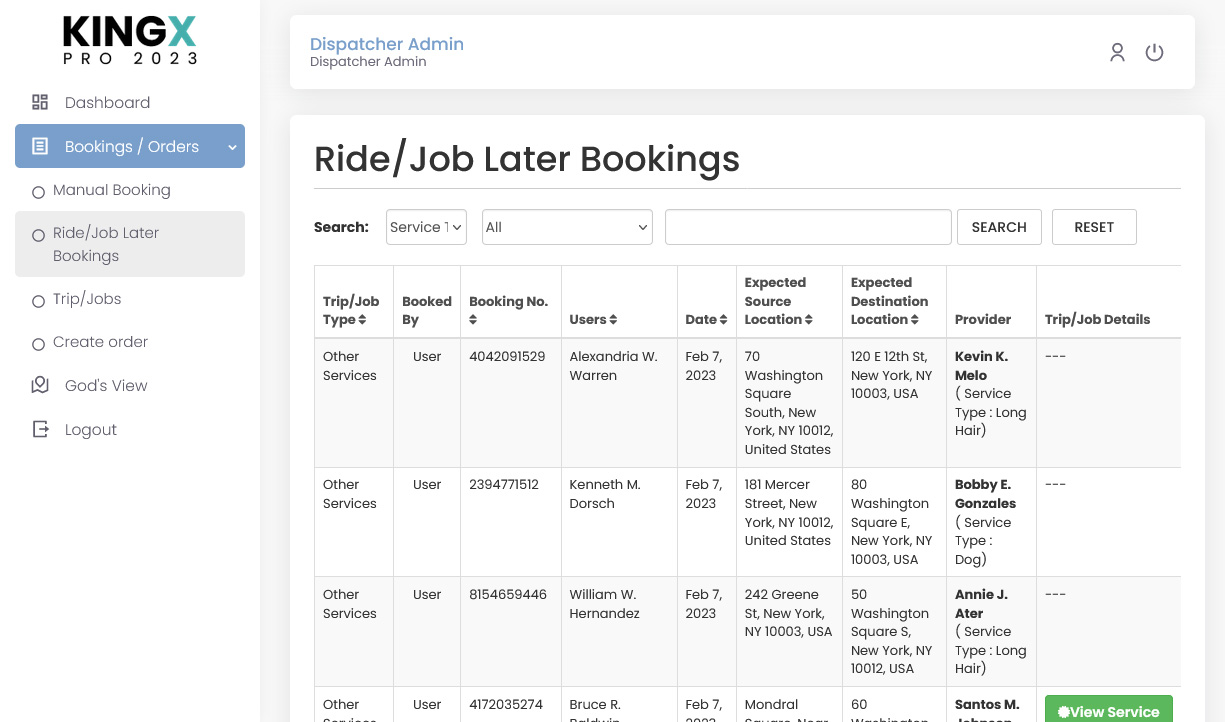This screenshot has height=722, width=1225.
Task: Click destination 120 E 12th St
Action: [891, 375]
